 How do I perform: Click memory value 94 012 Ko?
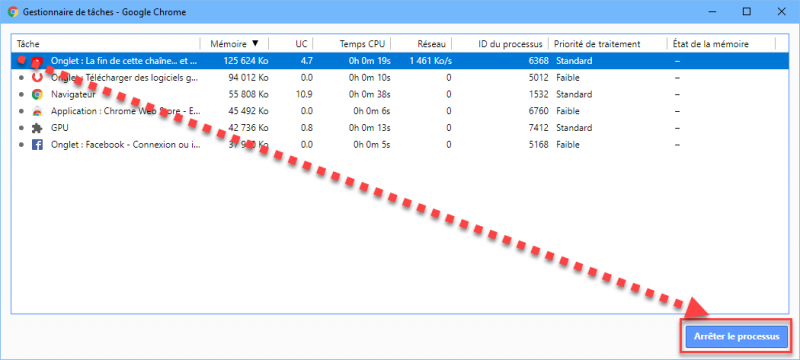pyautogui.click(x=247, y=78)
